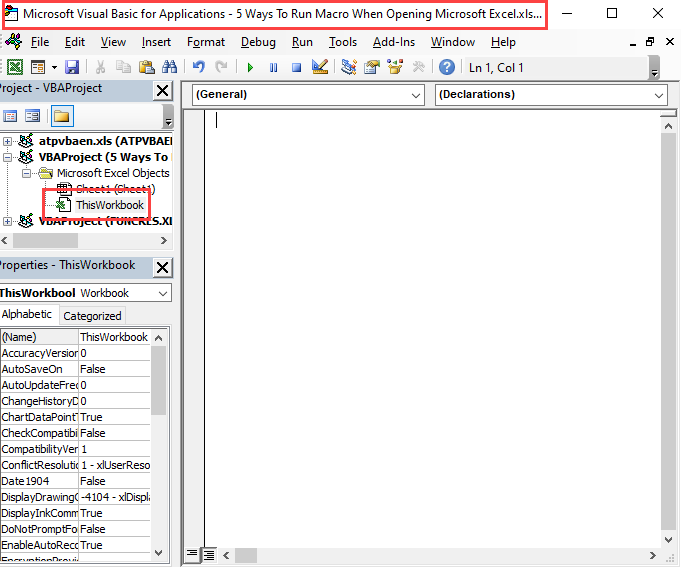
Task: Click the Reset stop icon
Action: tap(297, 68)
